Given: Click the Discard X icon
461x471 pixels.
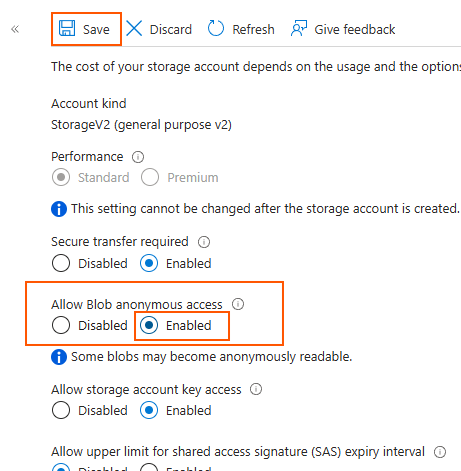Looking at the screenshot, I should 134,28.
